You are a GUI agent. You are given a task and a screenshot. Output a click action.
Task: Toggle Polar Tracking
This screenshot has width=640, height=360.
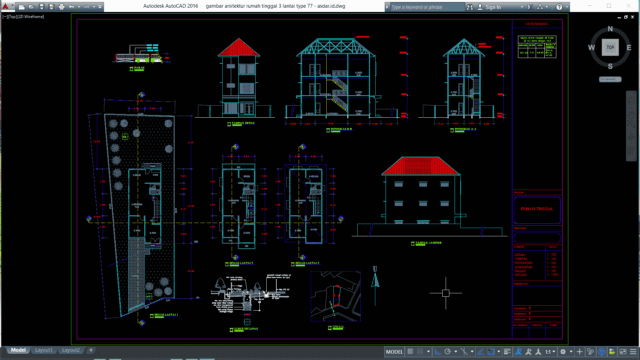[447, 351]
